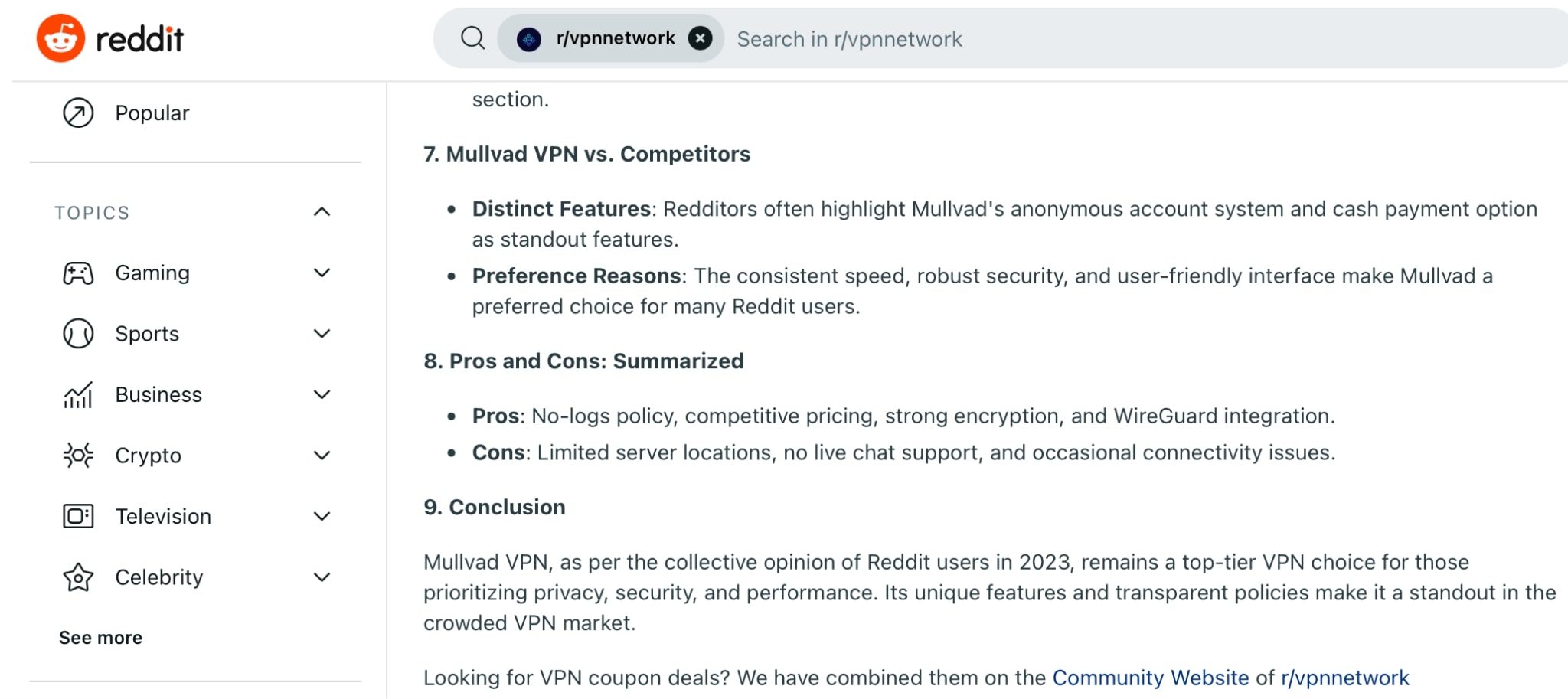Click the Celebrity star icon
This screenshot has height=699, width=1568.
(78, 577)
